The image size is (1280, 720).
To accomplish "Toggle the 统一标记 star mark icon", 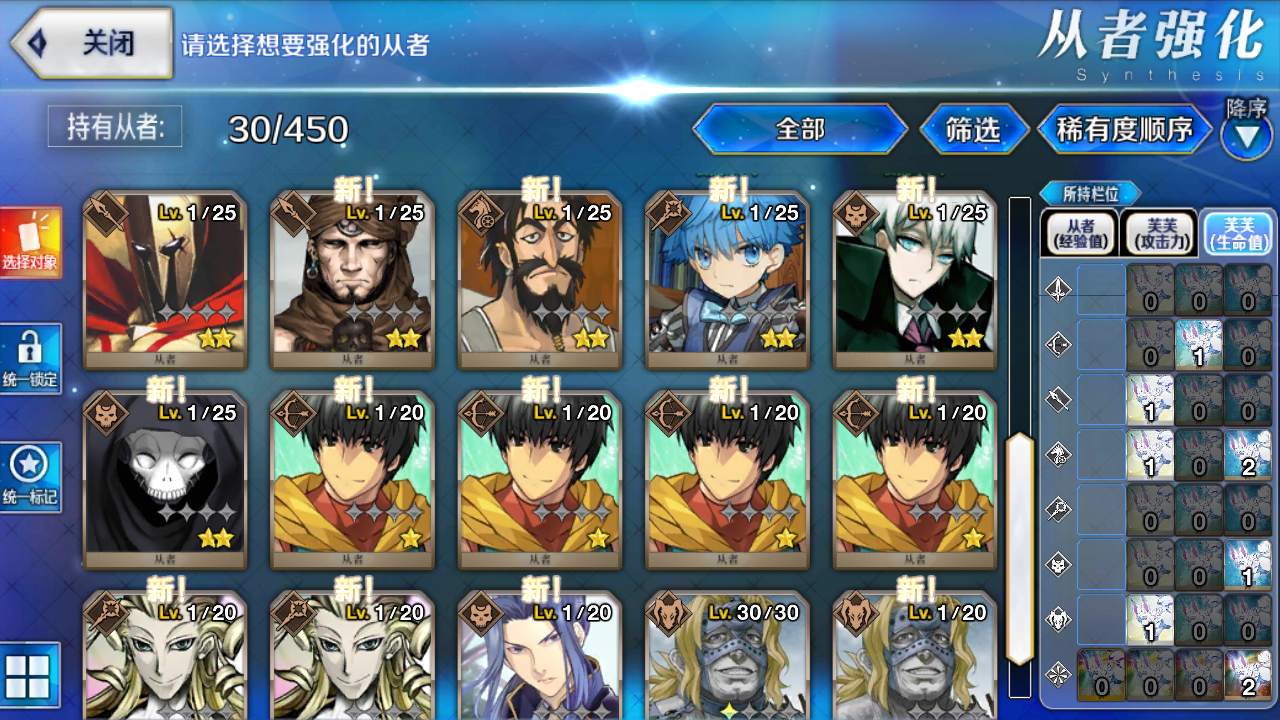I will pyautogui.click(x=30, y=477).
